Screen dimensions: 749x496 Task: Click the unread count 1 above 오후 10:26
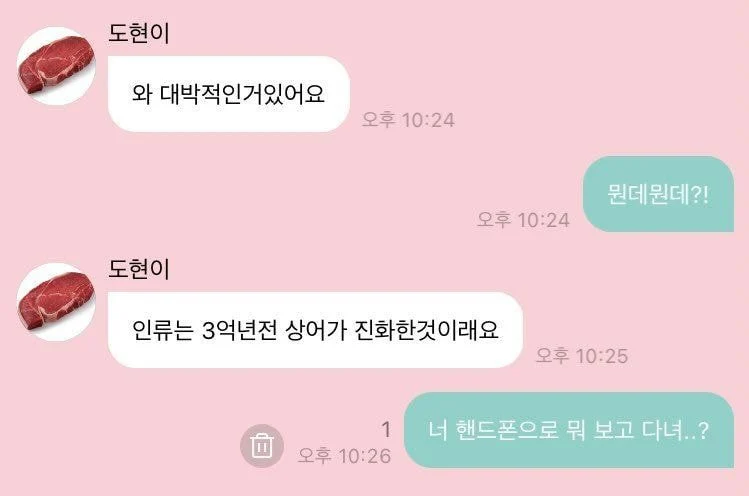tap(386, 430)
